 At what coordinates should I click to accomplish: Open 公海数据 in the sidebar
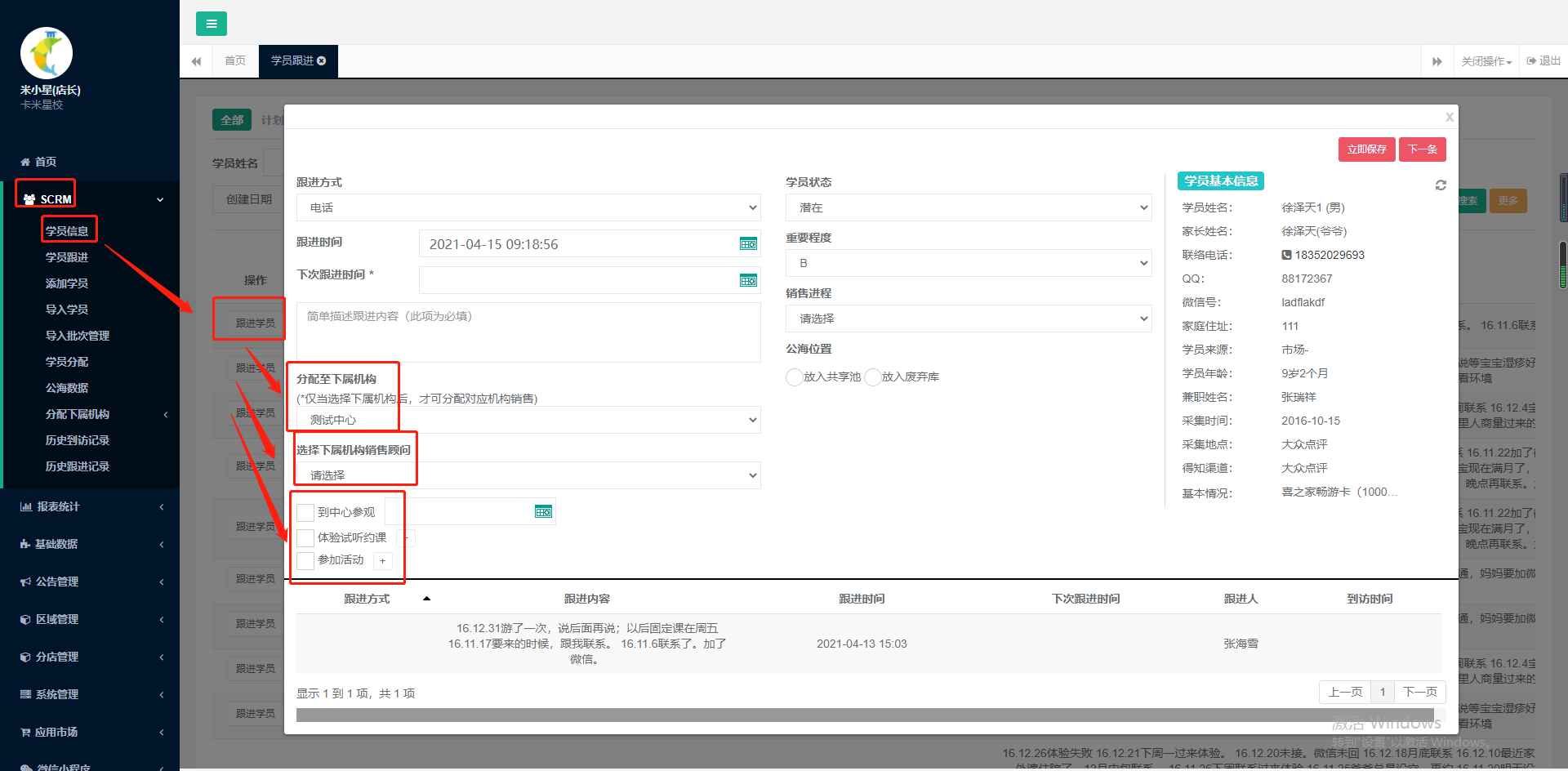point(67,388)
